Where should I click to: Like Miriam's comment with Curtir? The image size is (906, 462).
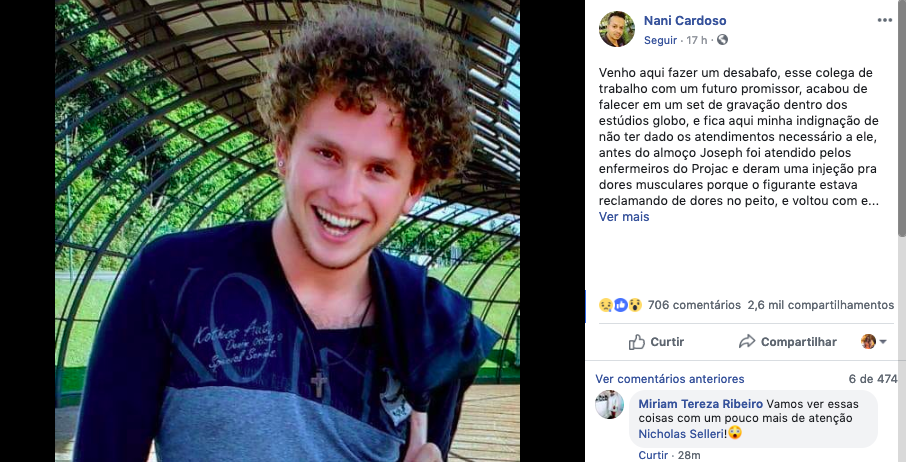point(653,455)
